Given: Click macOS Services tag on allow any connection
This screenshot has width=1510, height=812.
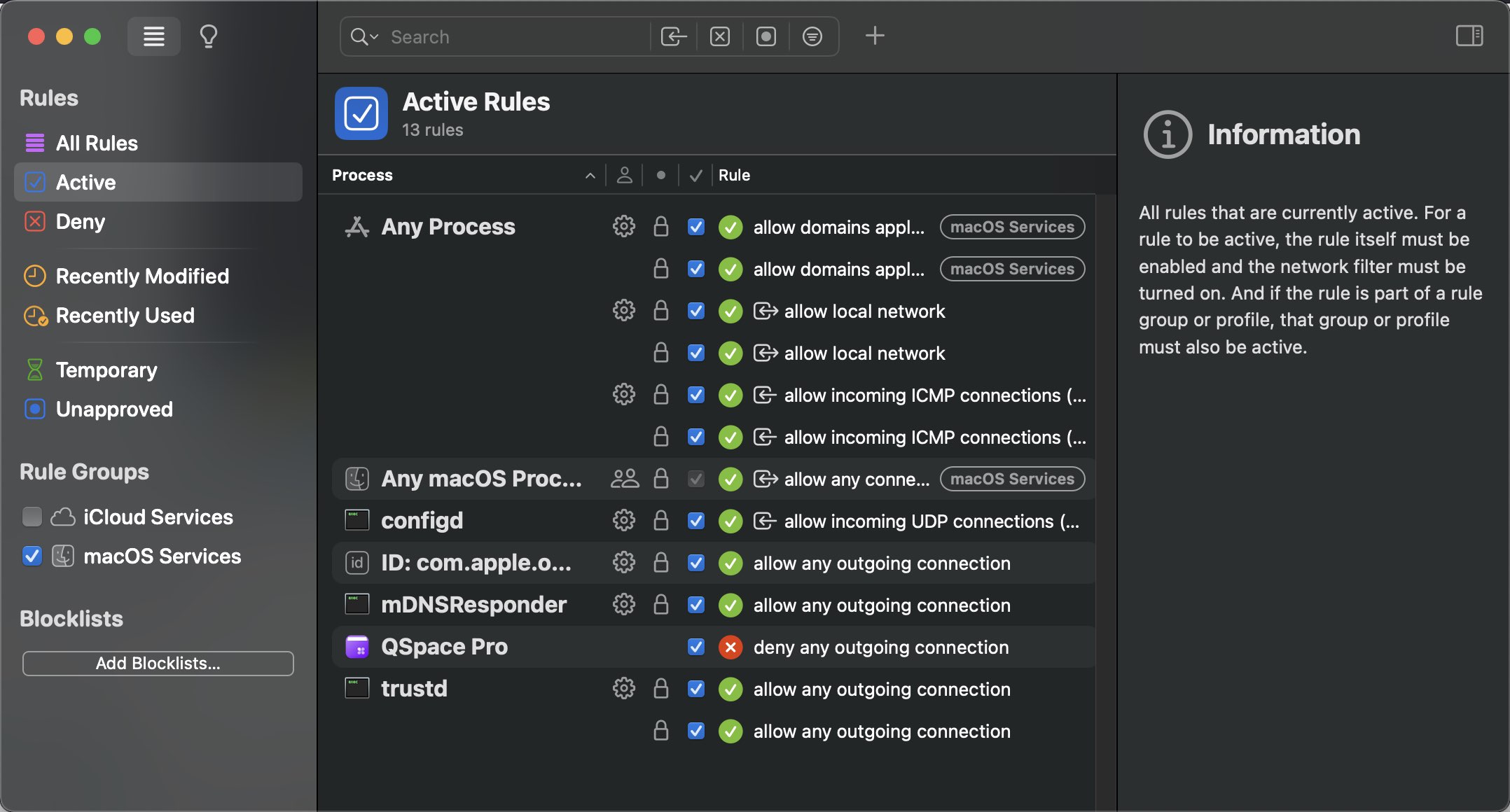Looking at the screenshot, I should 1012,479.
